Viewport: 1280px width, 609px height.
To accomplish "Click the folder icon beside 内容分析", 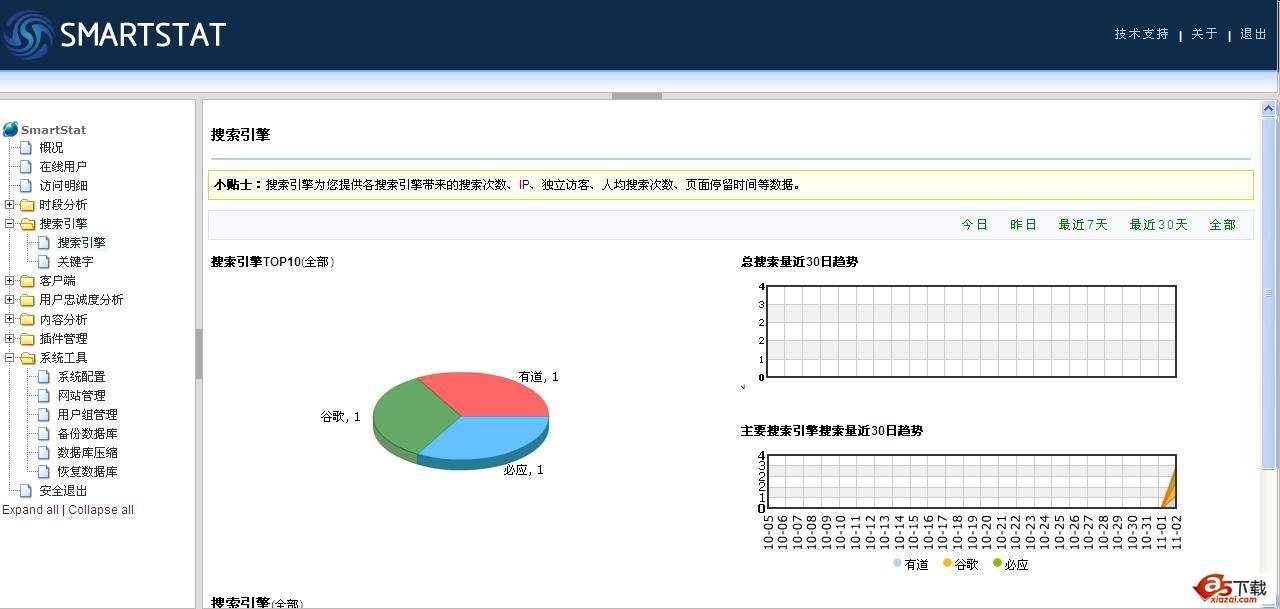I will coord(27,320).
